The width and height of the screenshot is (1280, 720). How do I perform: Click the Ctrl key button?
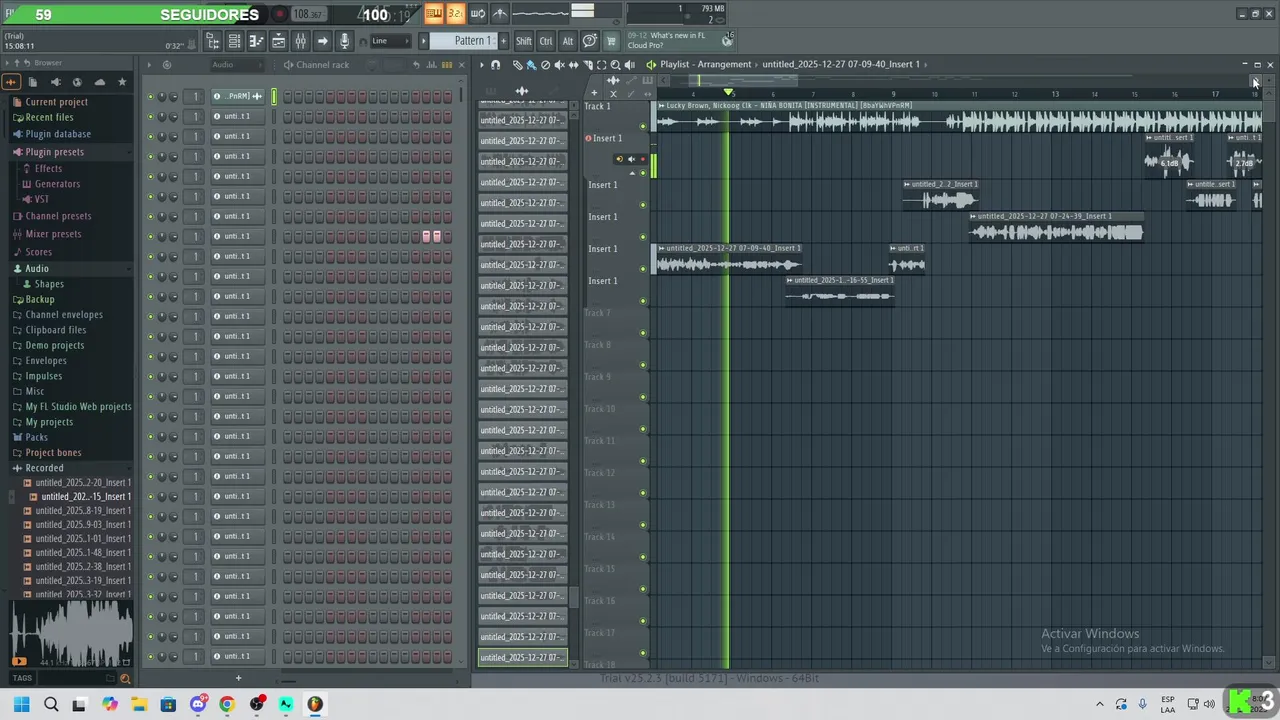point(546,41)
